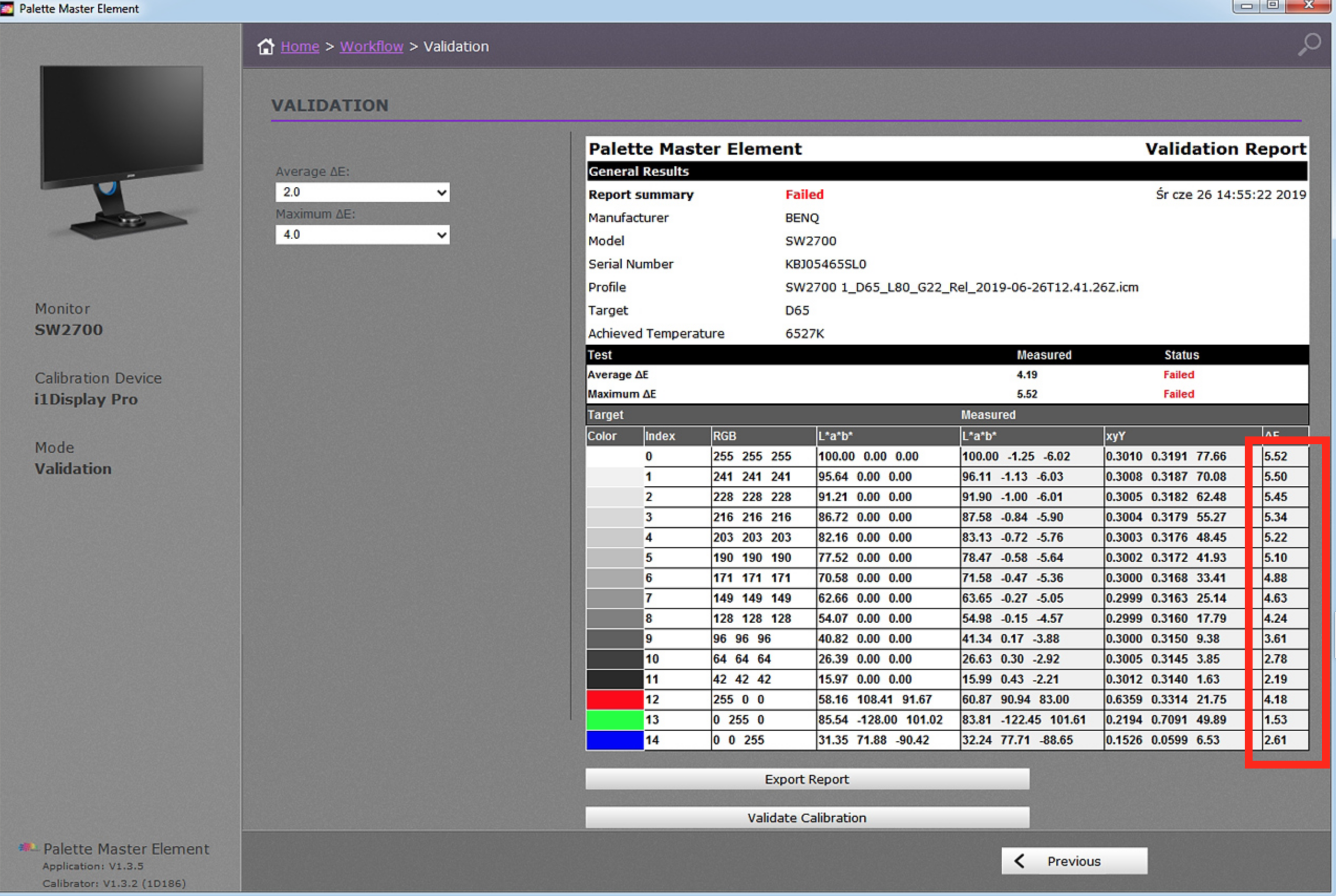Open the Workflow breadcrumb link
The image size is (1336, 896).
[372, 46]
